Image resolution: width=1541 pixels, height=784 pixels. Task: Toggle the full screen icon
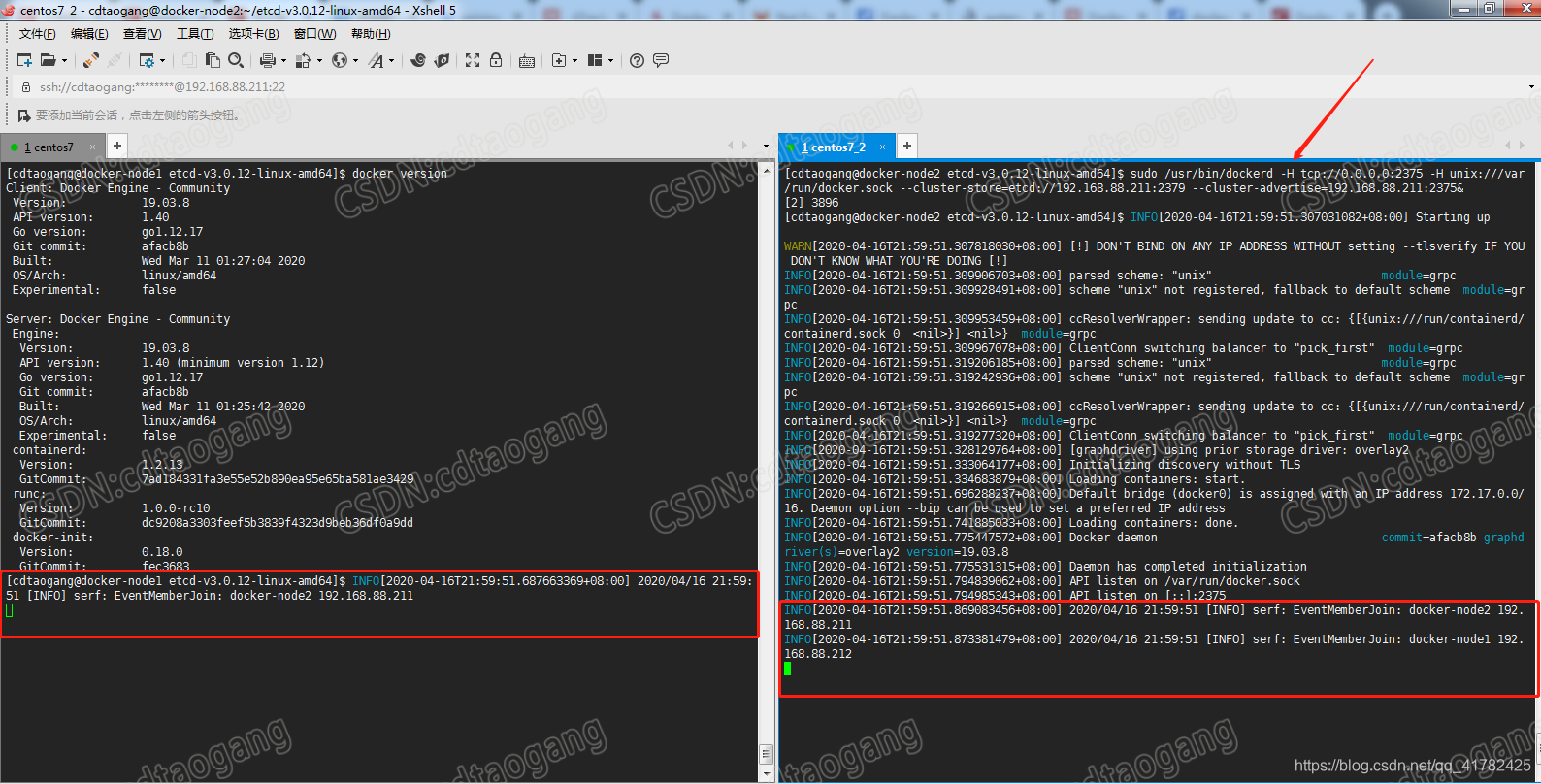pyautogui.click(x=473, y=60)
